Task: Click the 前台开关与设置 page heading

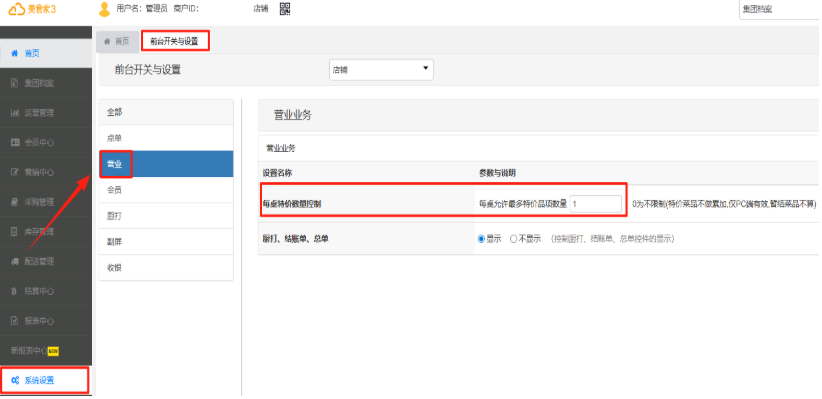Action: [148, 70]
